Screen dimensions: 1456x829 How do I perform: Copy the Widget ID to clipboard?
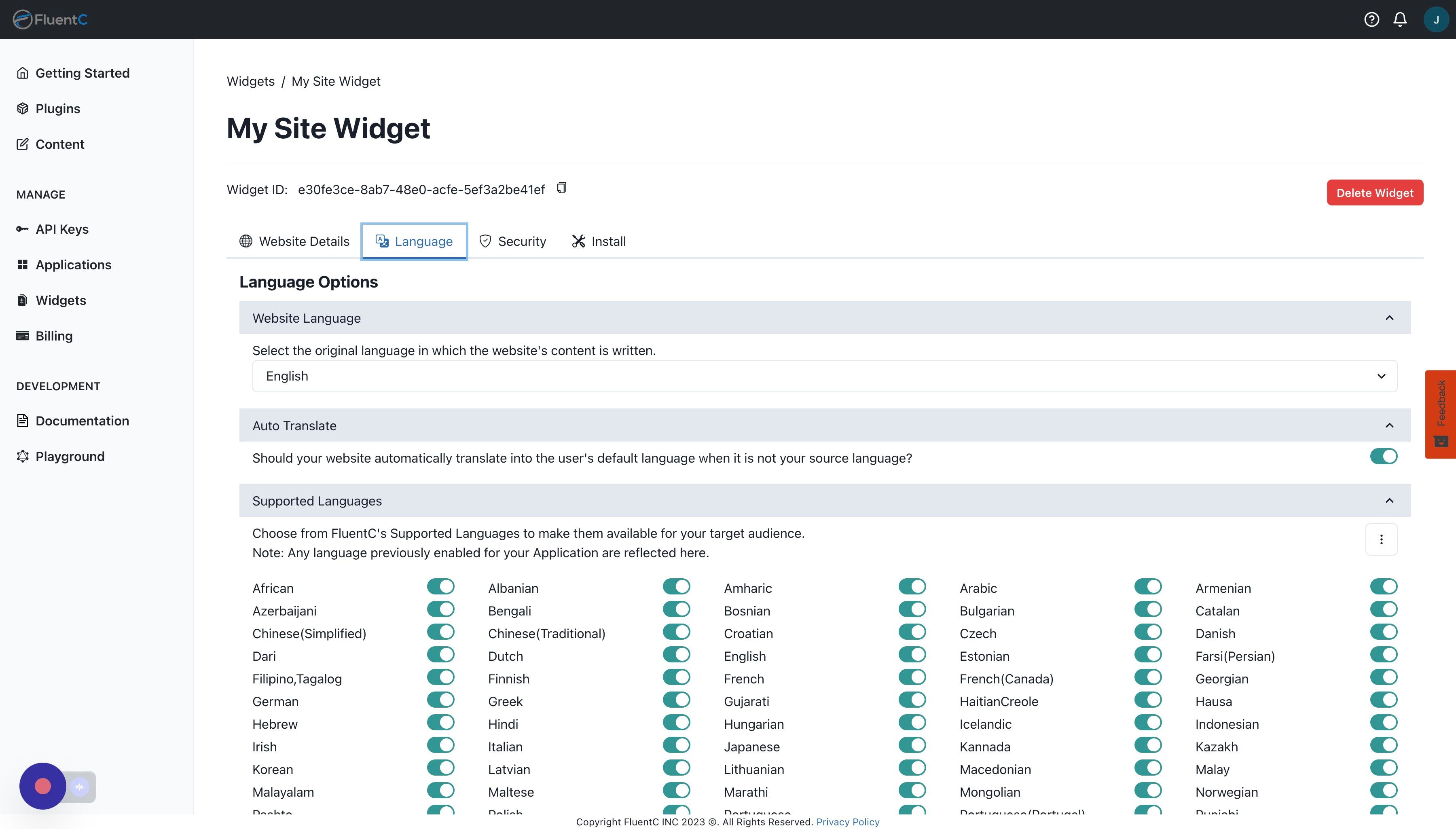[561, 188]
